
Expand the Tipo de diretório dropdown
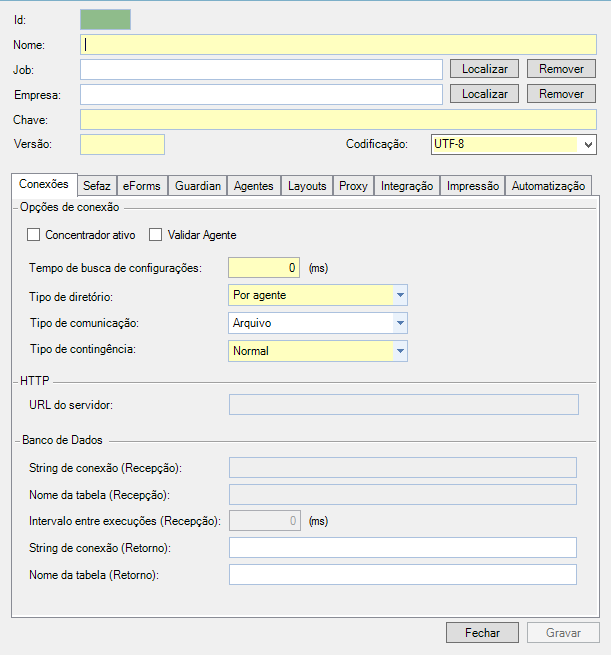point(317,295)
